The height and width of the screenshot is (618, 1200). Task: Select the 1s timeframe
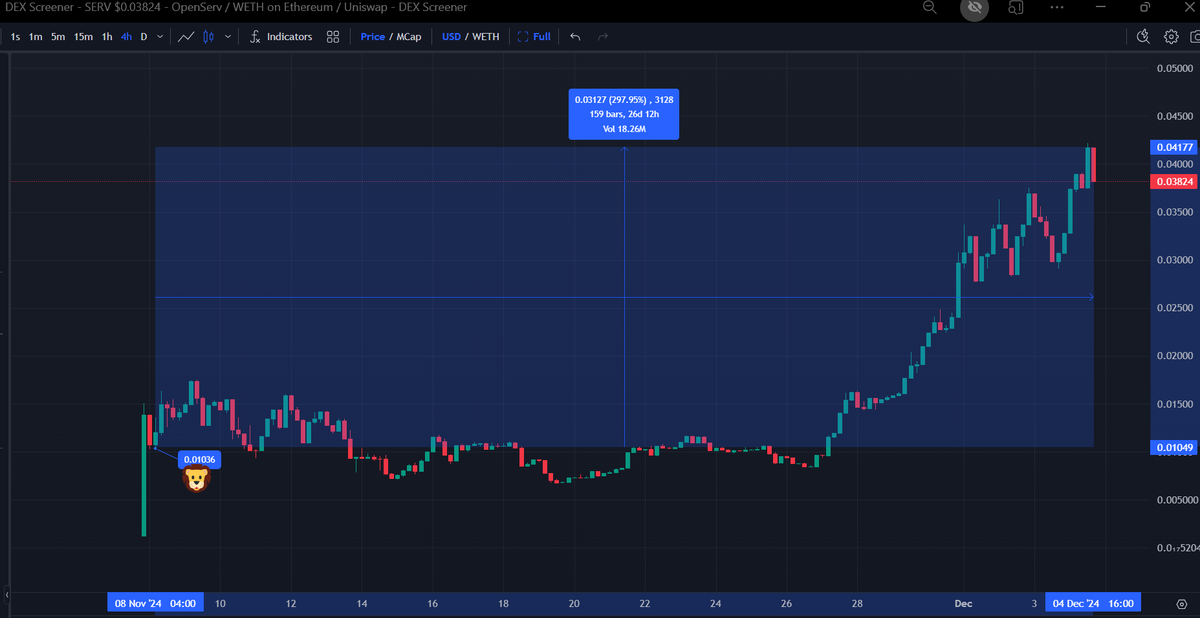coord(15,37)
